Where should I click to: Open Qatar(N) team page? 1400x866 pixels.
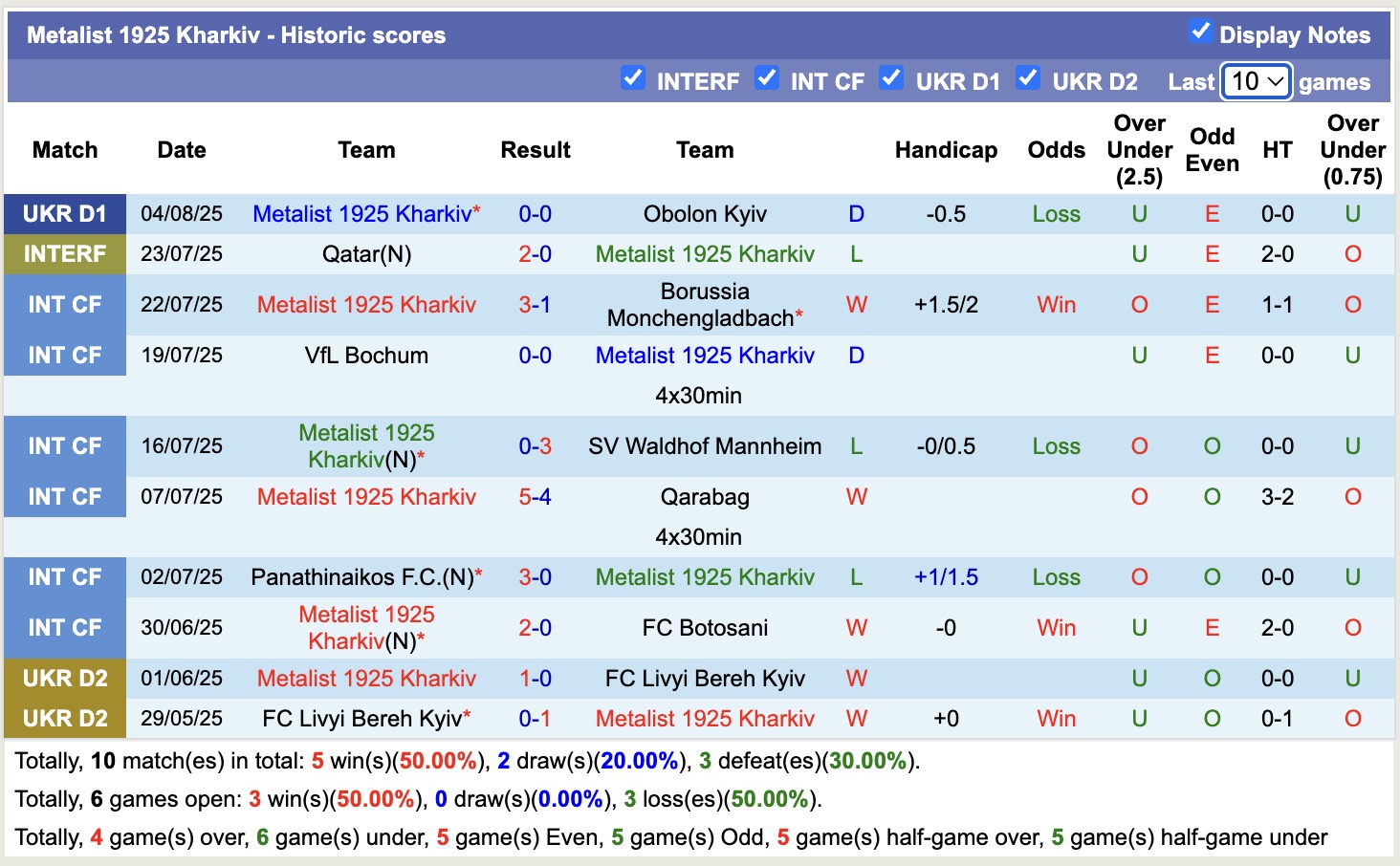tap(366, 254)
